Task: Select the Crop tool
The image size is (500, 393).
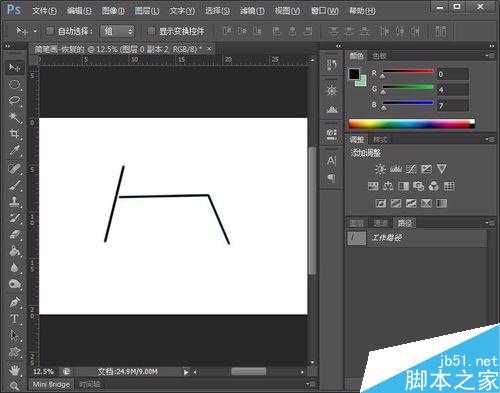Action: [x=14, y=134]
